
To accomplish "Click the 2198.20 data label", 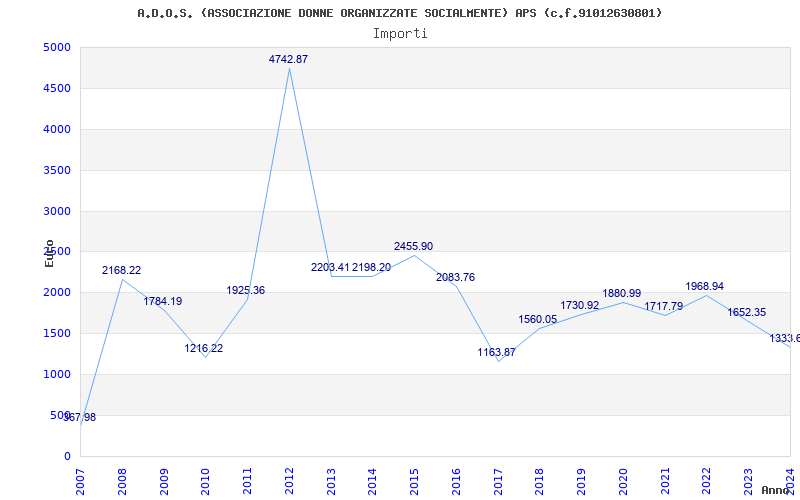I will [371, 267].
